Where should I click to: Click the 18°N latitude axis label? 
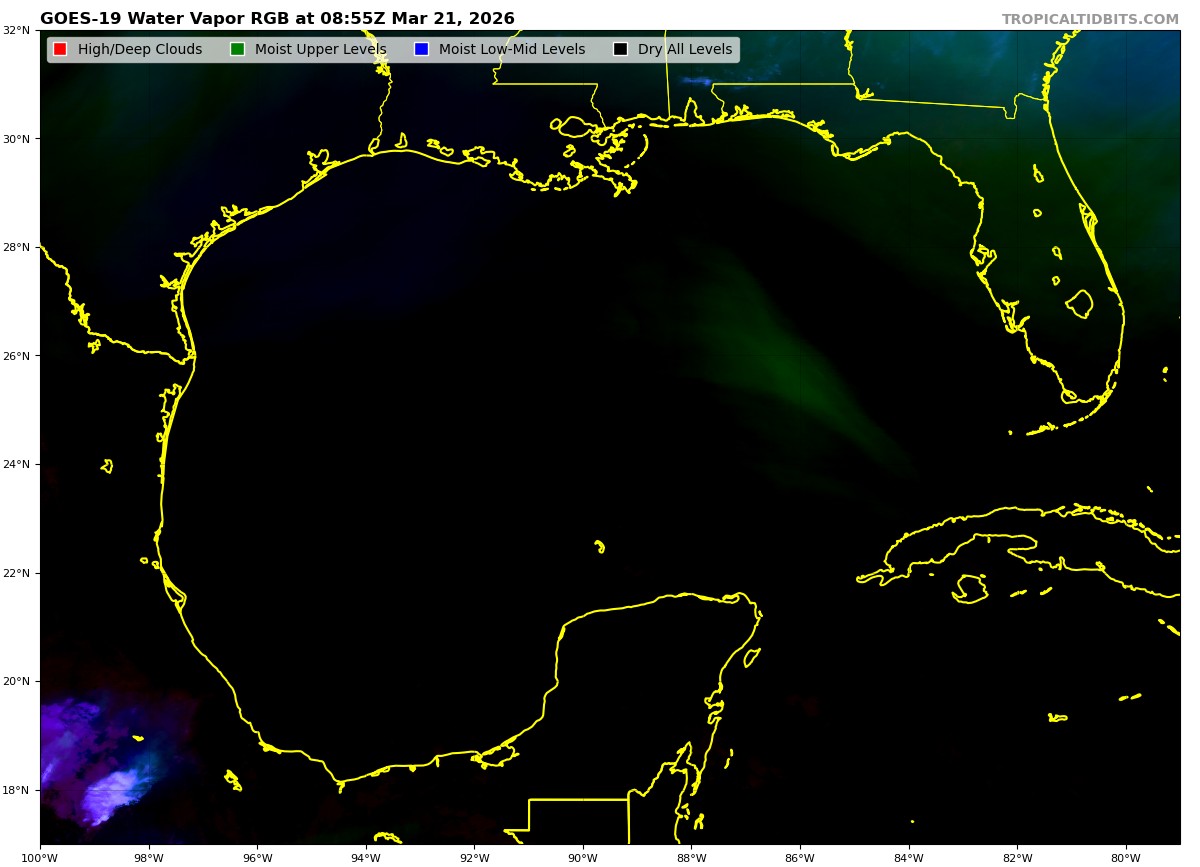coord(16,790)
